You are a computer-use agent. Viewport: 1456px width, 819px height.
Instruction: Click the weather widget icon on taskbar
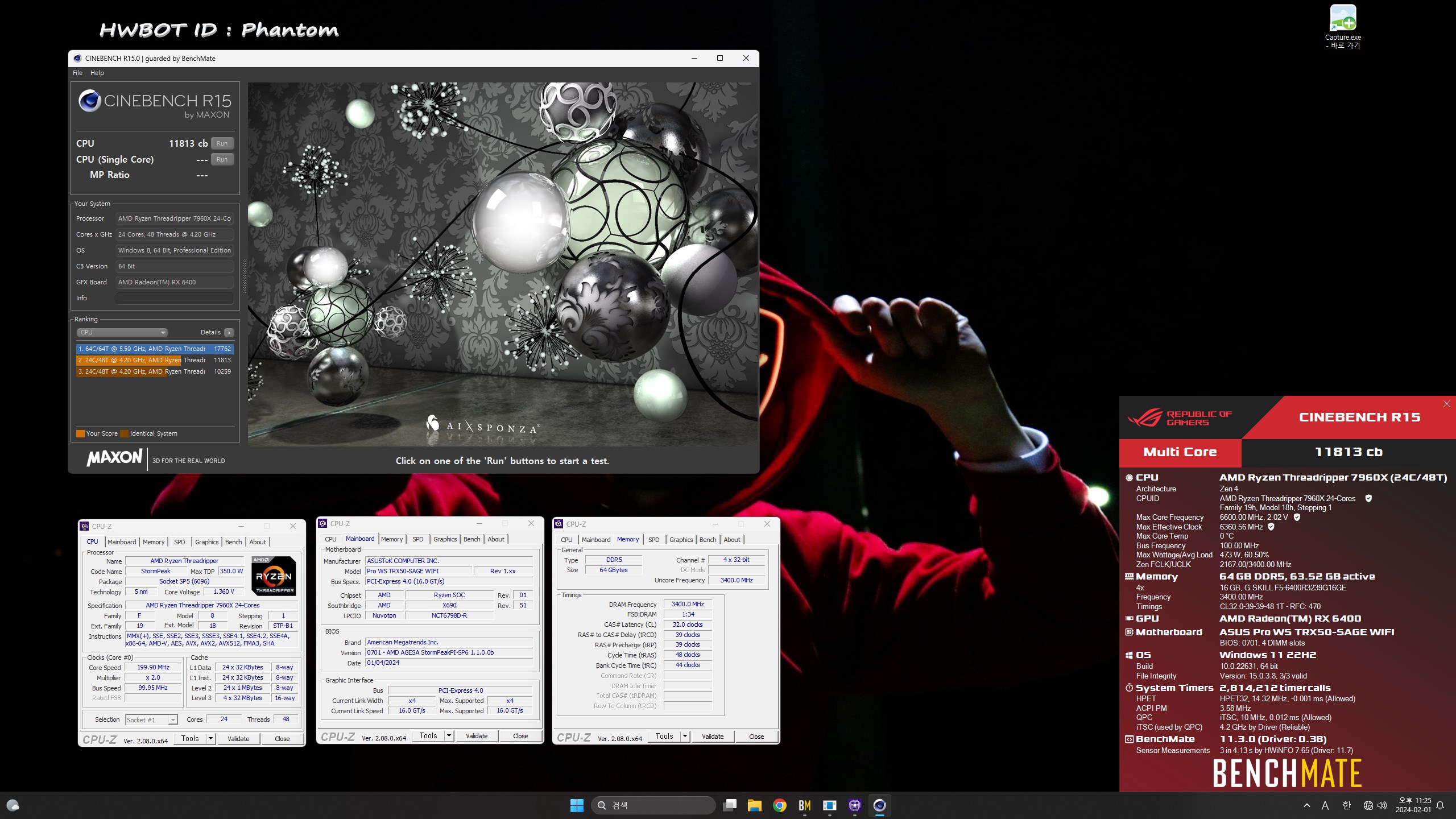(x=13, y=805)
